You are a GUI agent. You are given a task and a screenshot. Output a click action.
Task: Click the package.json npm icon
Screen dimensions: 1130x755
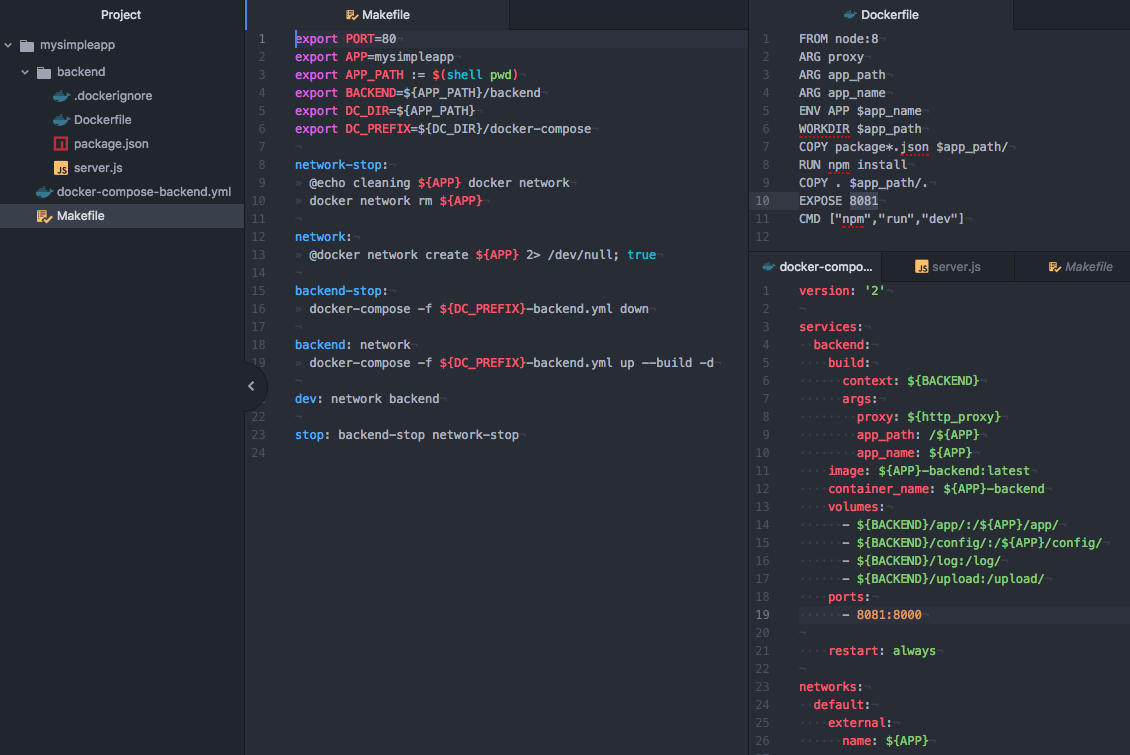(61, 144)
